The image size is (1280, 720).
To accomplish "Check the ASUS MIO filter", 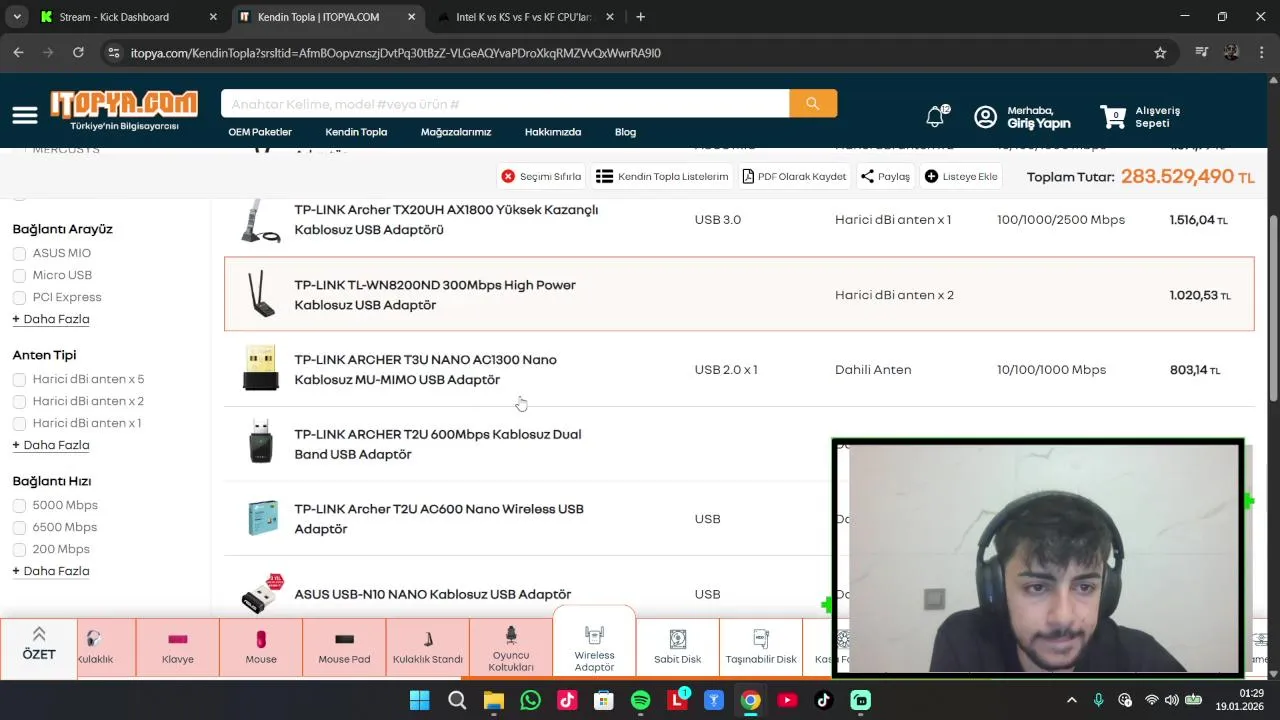I will 19,254.
